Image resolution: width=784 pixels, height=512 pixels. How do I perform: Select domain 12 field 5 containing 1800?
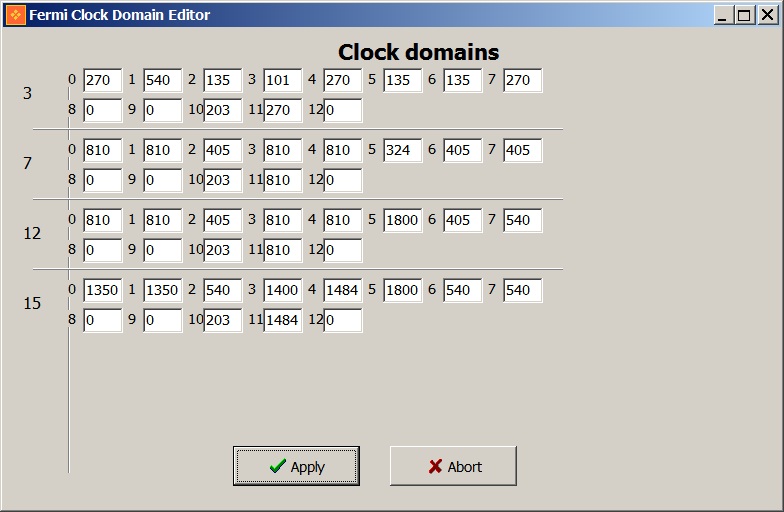(x=403, y=221)
